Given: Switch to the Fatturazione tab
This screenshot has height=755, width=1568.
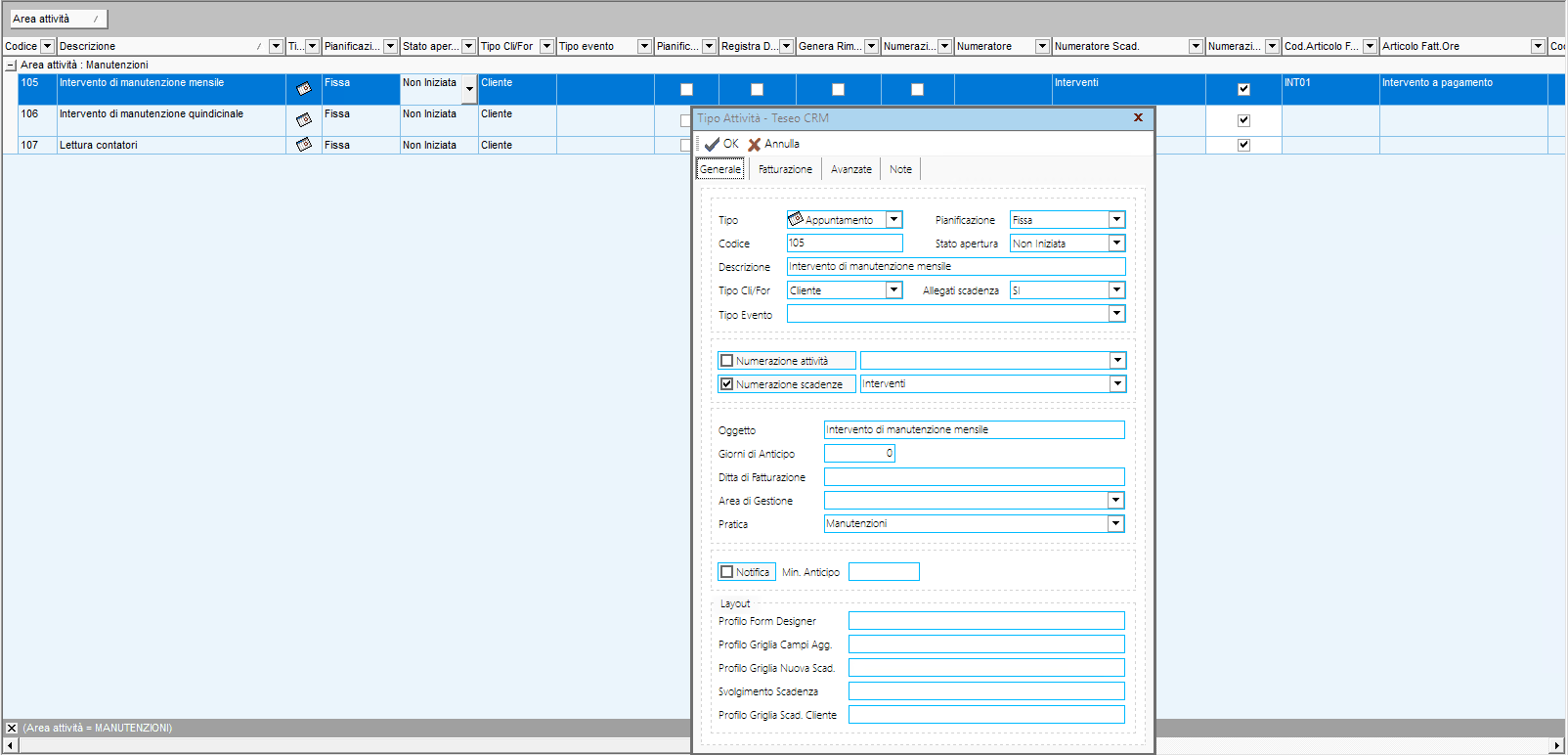Looking at the screenshot, I should (785, 169).
